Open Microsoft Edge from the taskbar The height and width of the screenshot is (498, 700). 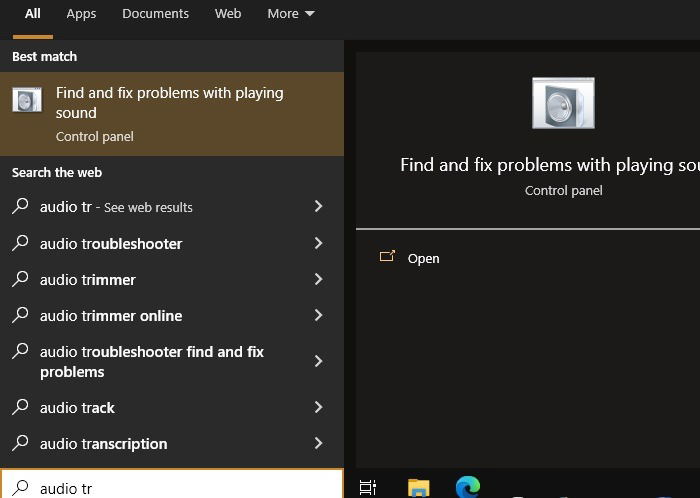tap(468, 487)
